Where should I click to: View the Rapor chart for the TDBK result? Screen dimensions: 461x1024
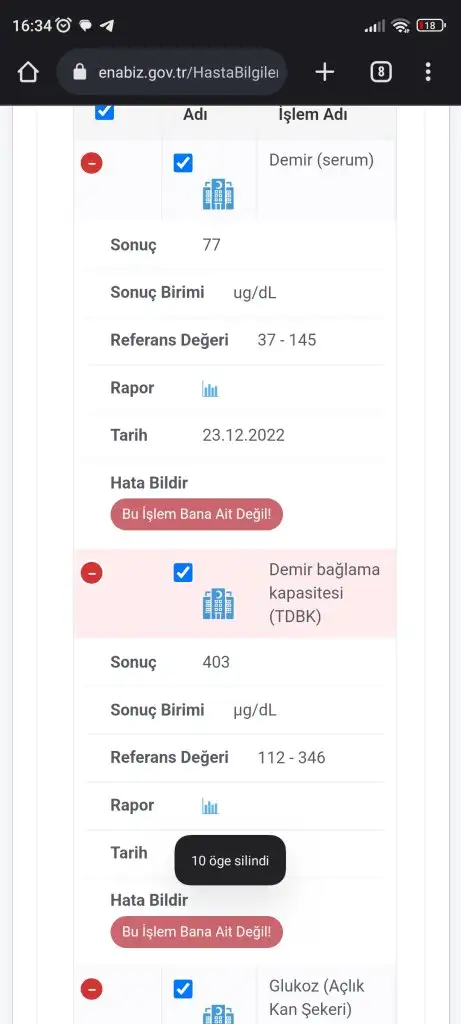[x=210, y=807]
